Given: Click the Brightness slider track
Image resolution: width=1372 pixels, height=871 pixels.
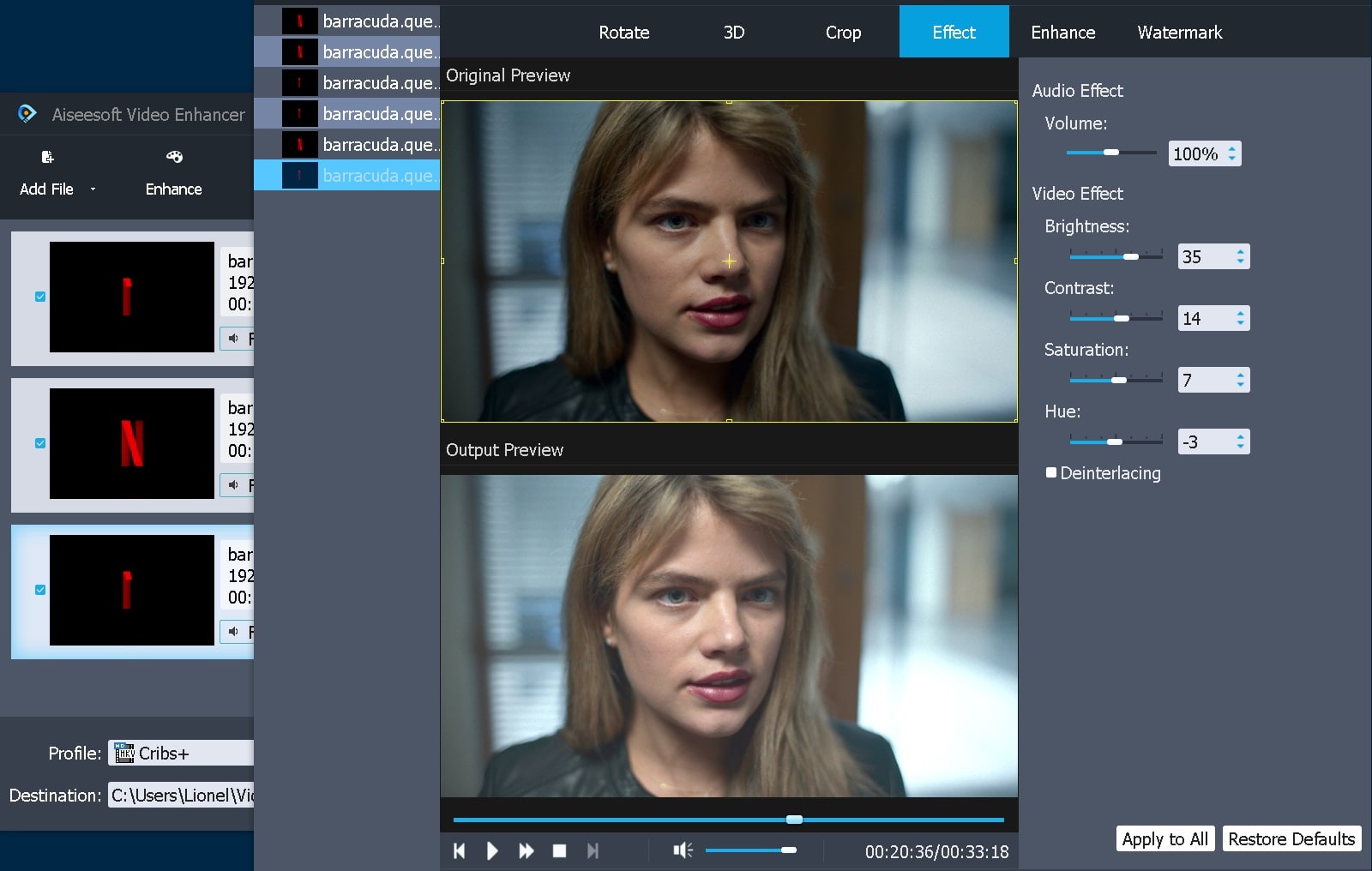Looking at the screenshot, I should (1115, 255).
